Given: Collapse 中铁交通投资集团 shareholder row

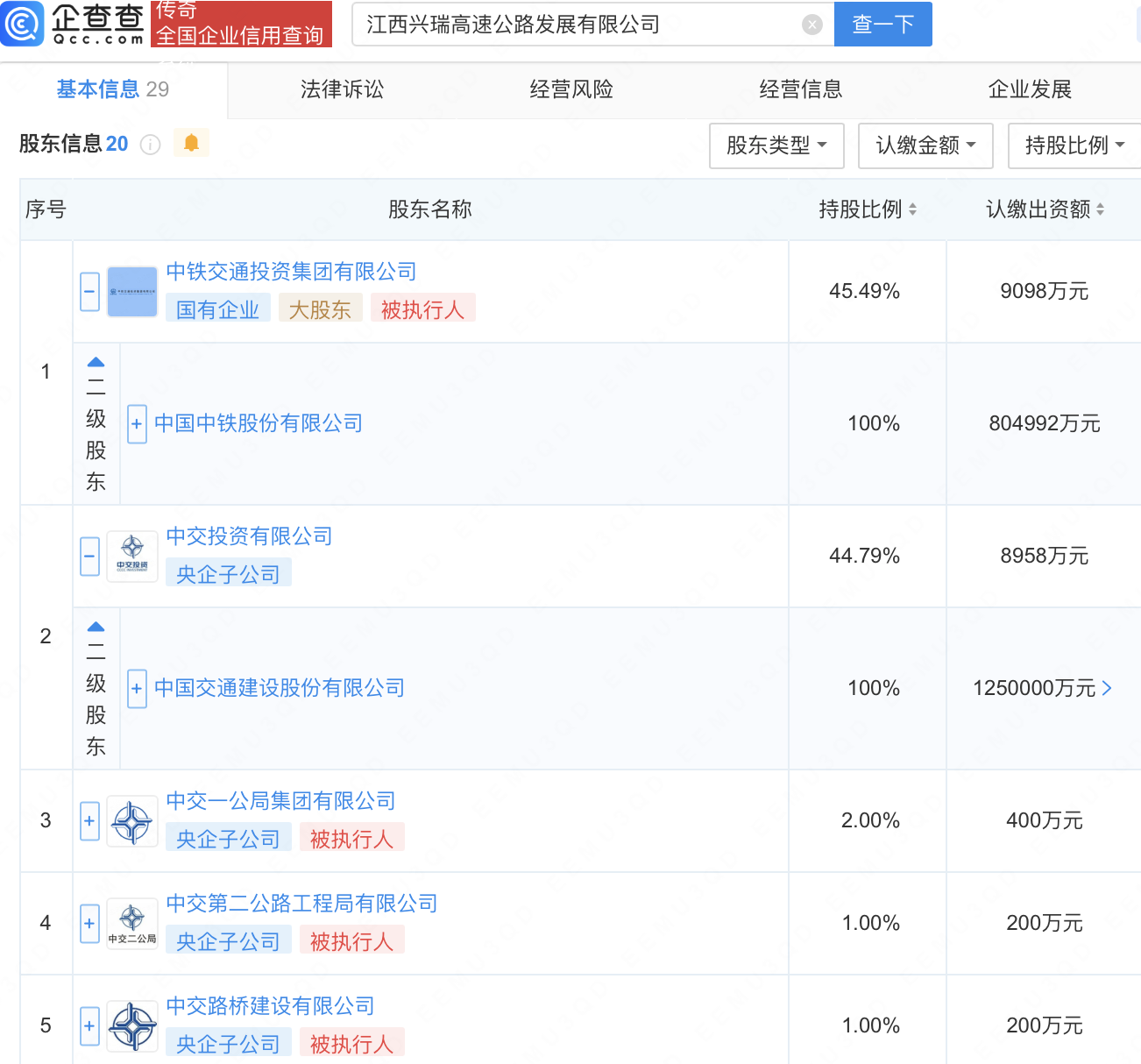Looking at the screenshot, I should (89, 292).
